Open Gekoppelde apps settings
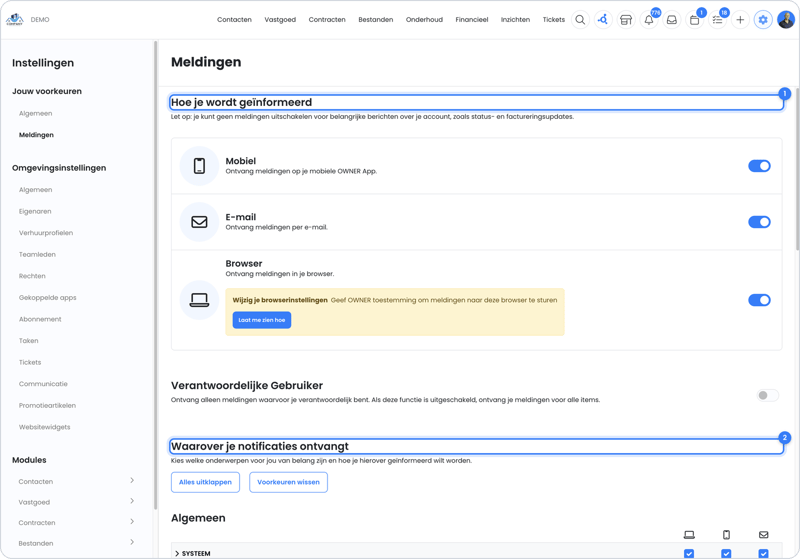The image size is (800, 559). pos(47,297)
